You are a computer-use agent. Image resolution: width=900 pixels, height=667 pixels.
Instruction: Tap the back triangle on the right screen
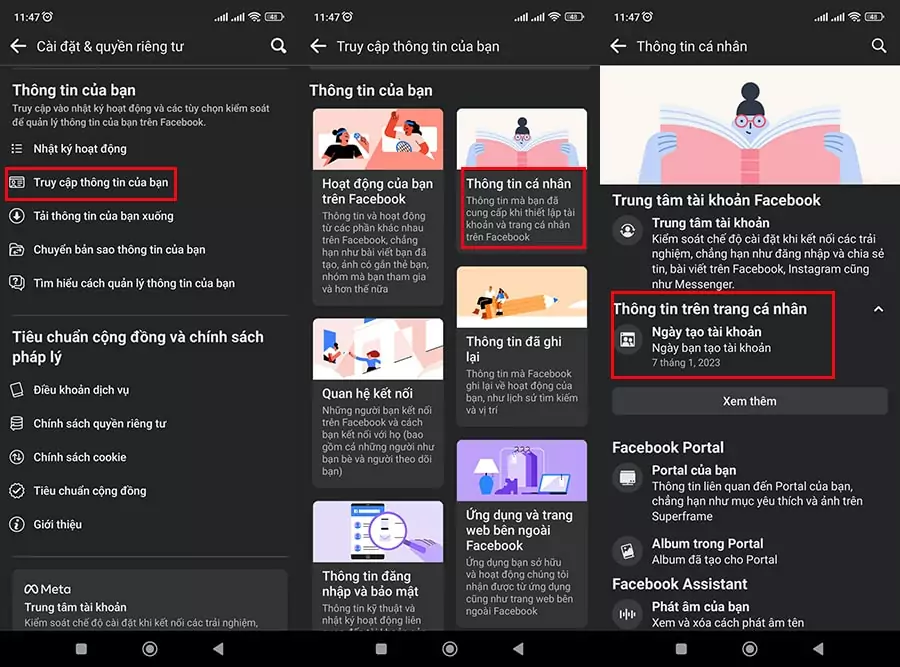tap(818, 649)
